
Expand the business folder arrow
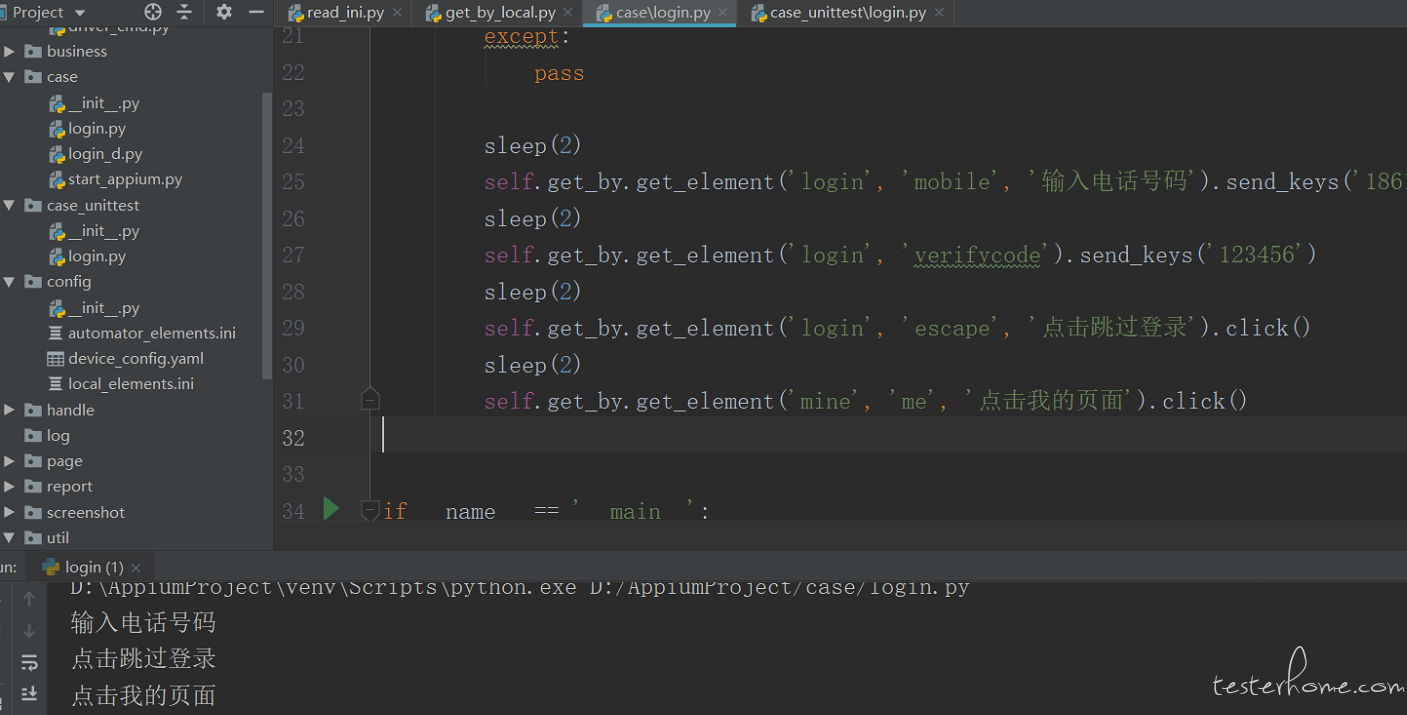click(10, 51)
